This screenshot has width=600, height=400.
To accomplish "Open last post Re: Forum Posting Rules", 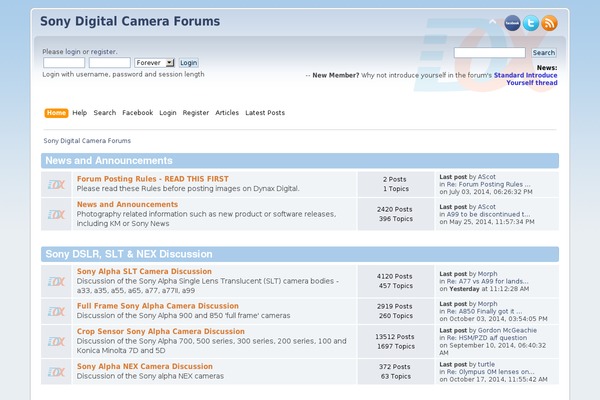I will 488,184.
